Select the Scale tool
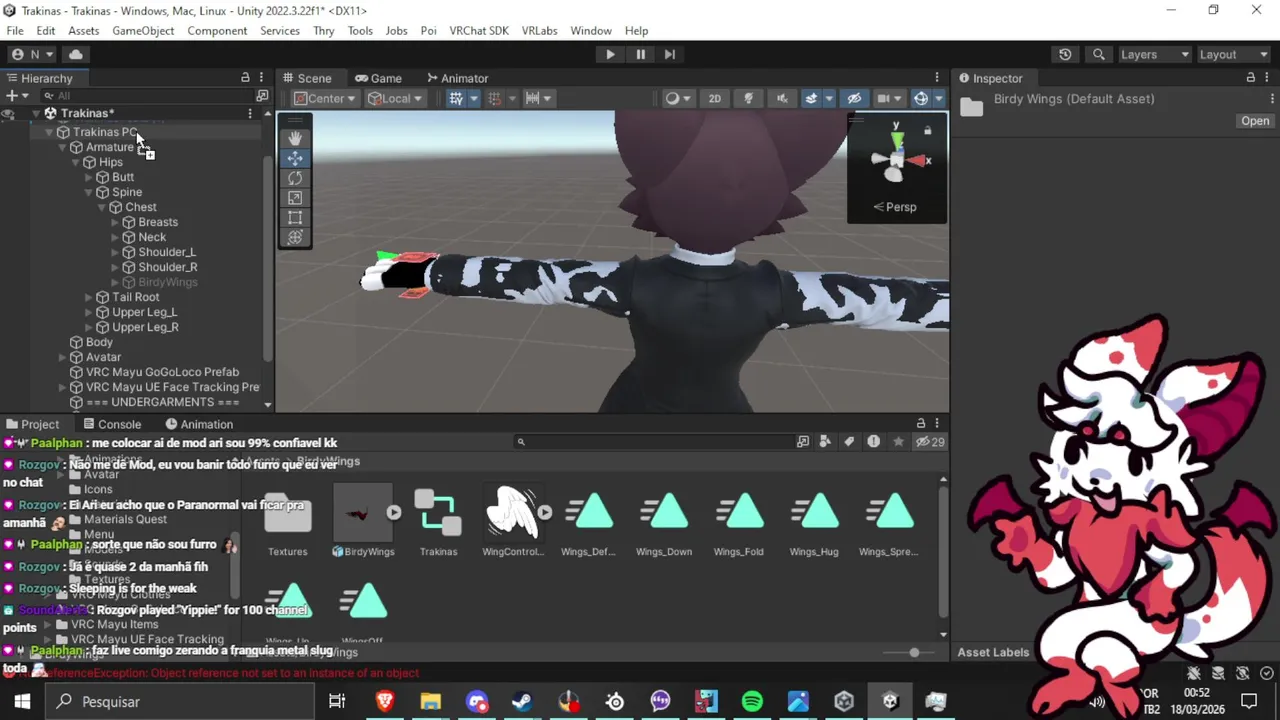The image size is (1280, 720). point(295,198)
